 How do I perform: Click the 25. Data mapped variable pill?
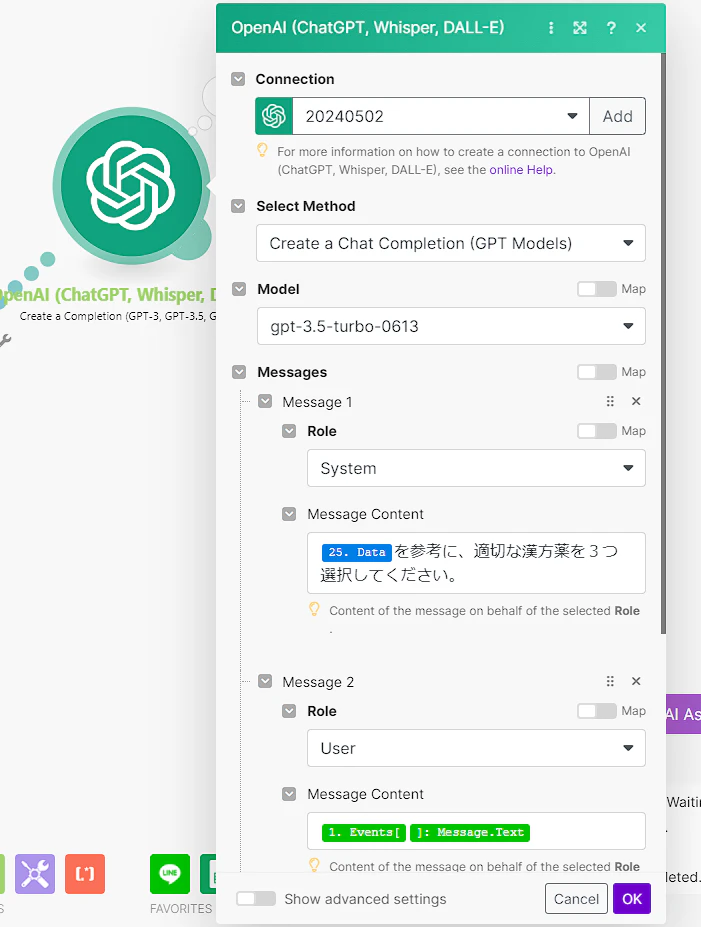point(357,552)
